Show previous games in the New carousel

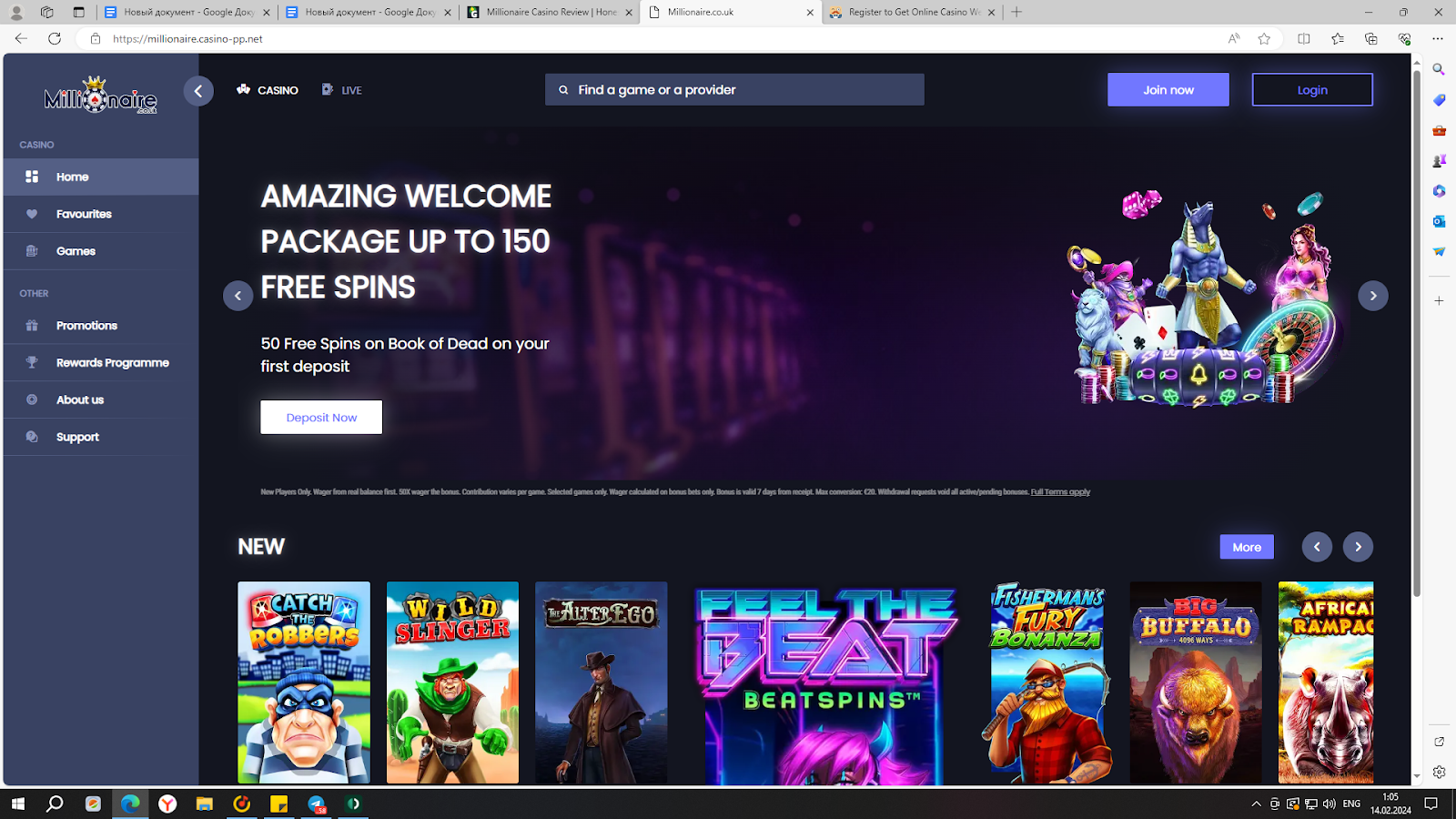point(1317,547)
